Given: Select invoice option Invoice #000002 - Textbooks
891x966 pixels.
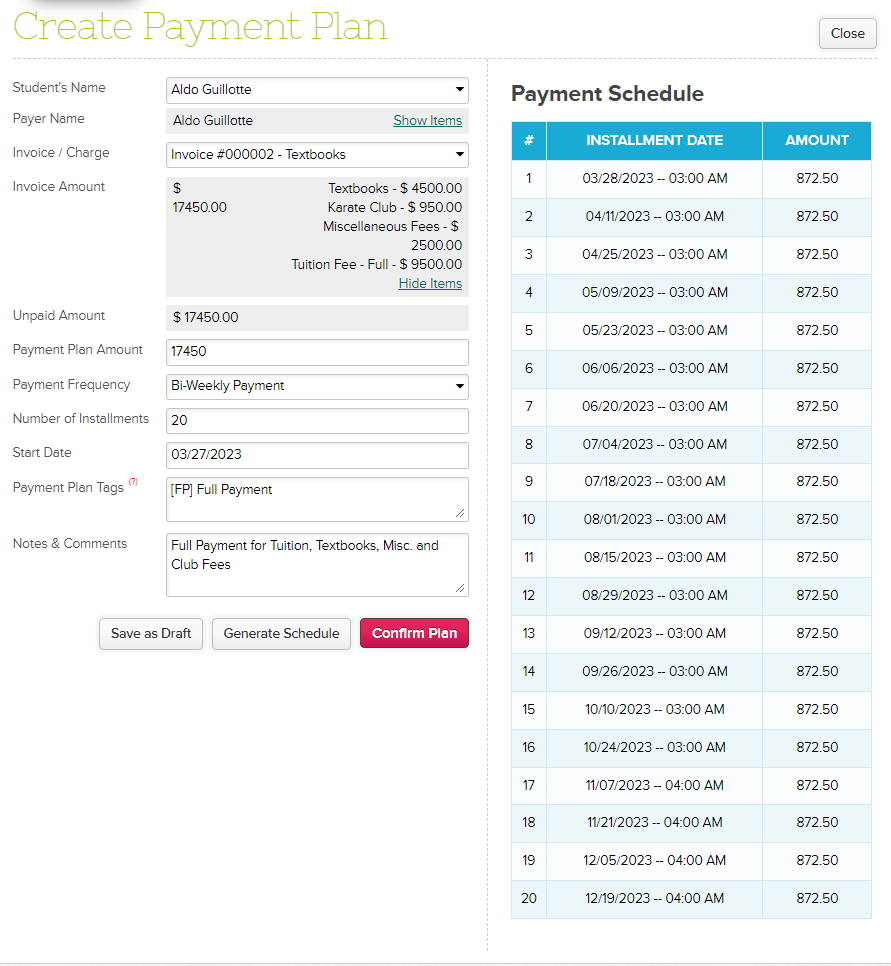Looking at the screenshot, I should pos(317,155).
